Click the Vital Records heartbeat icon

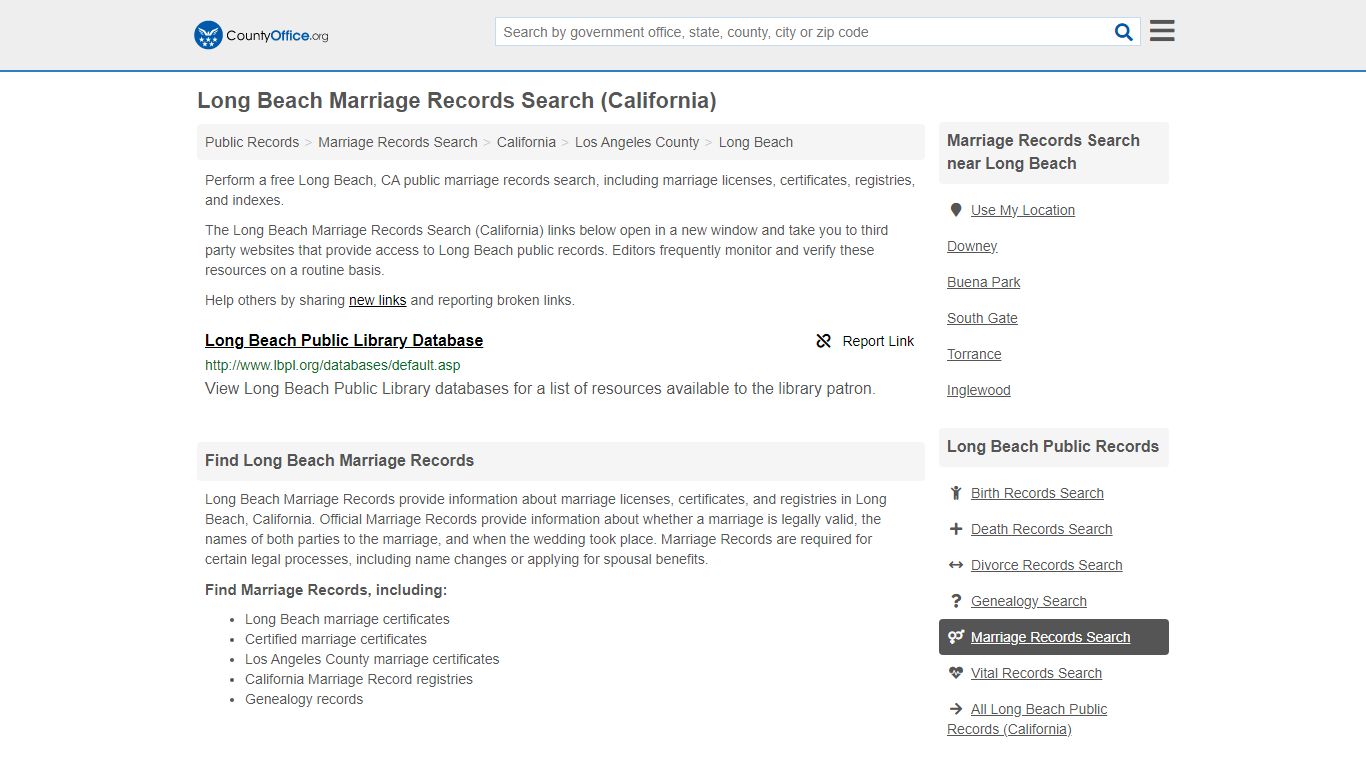pyautogui.click(x=956, y=673)
